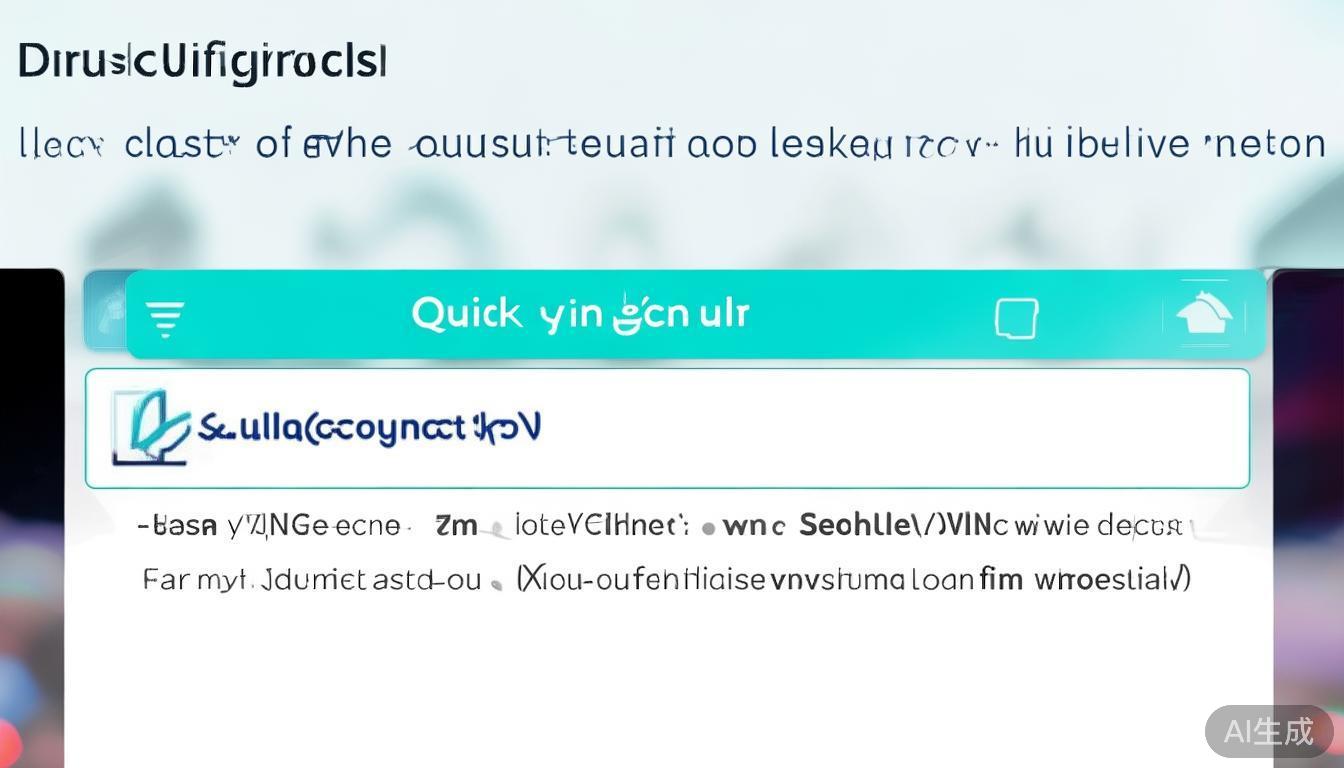Click the filter lines icon in teal bar
Viewport: 1344px width, 768px height.
pyautogui.click(x=165, y=320)
